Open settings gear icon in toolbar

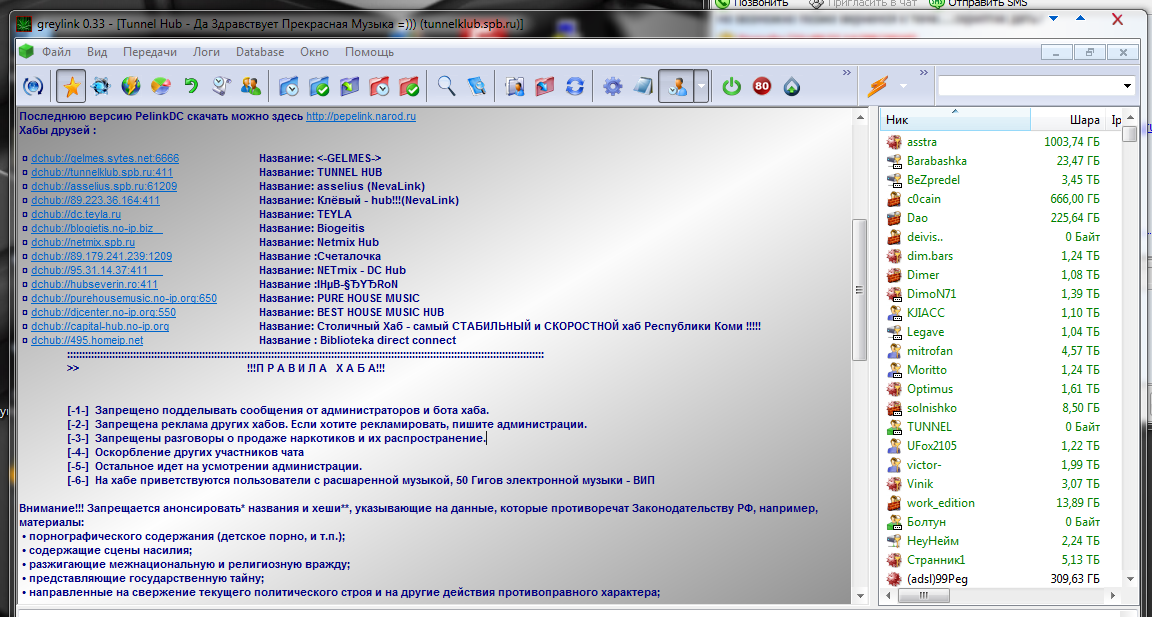[x=612, y=87]
